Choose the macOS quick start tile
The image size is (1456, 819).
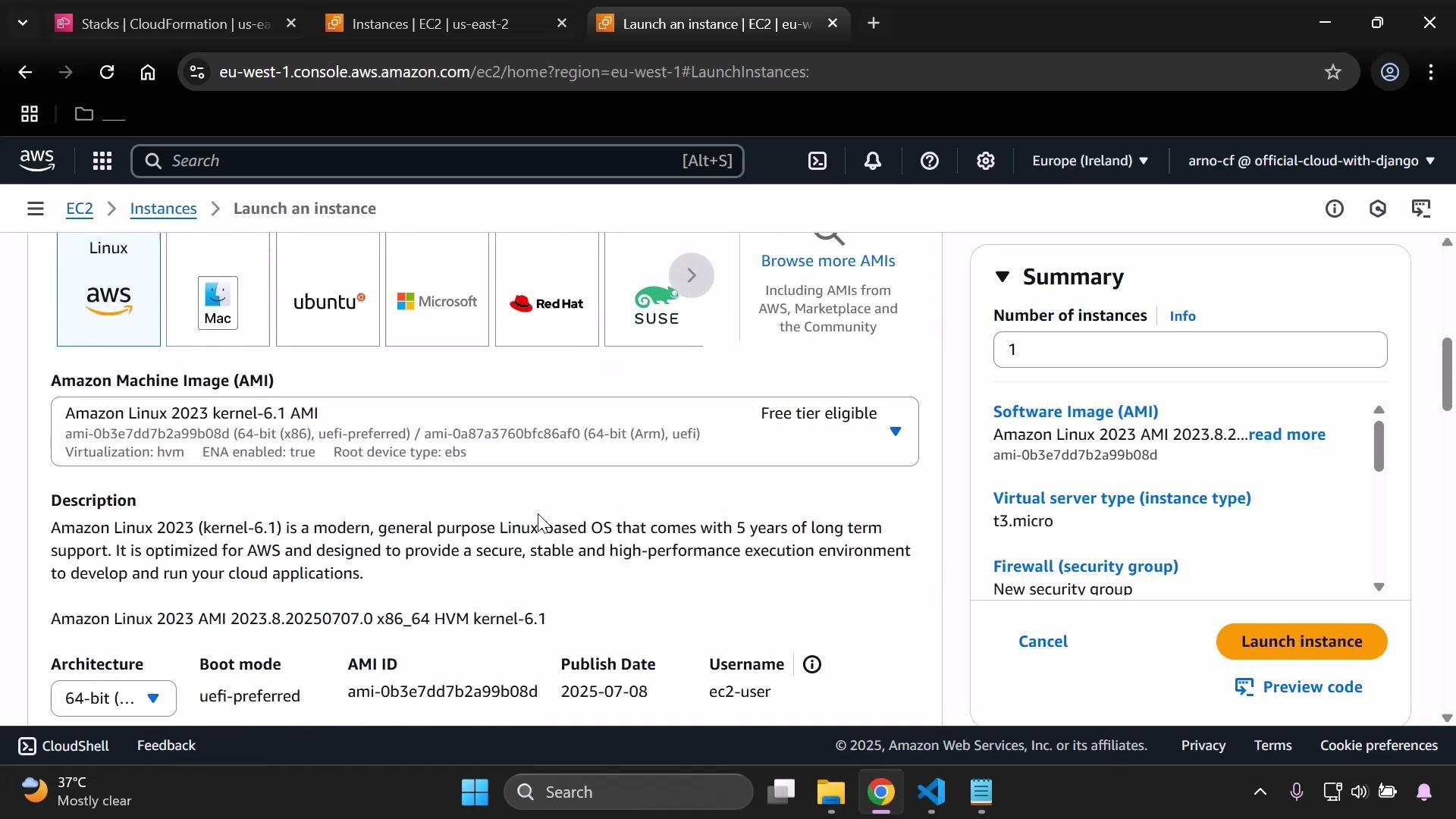coord(218,289)
